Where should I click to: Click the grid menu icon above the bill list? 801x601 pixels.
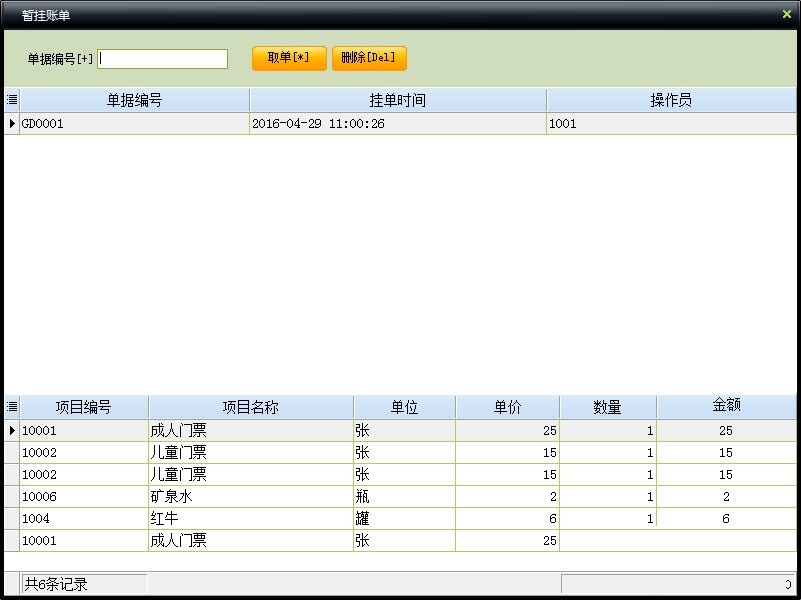pos(9,99)
